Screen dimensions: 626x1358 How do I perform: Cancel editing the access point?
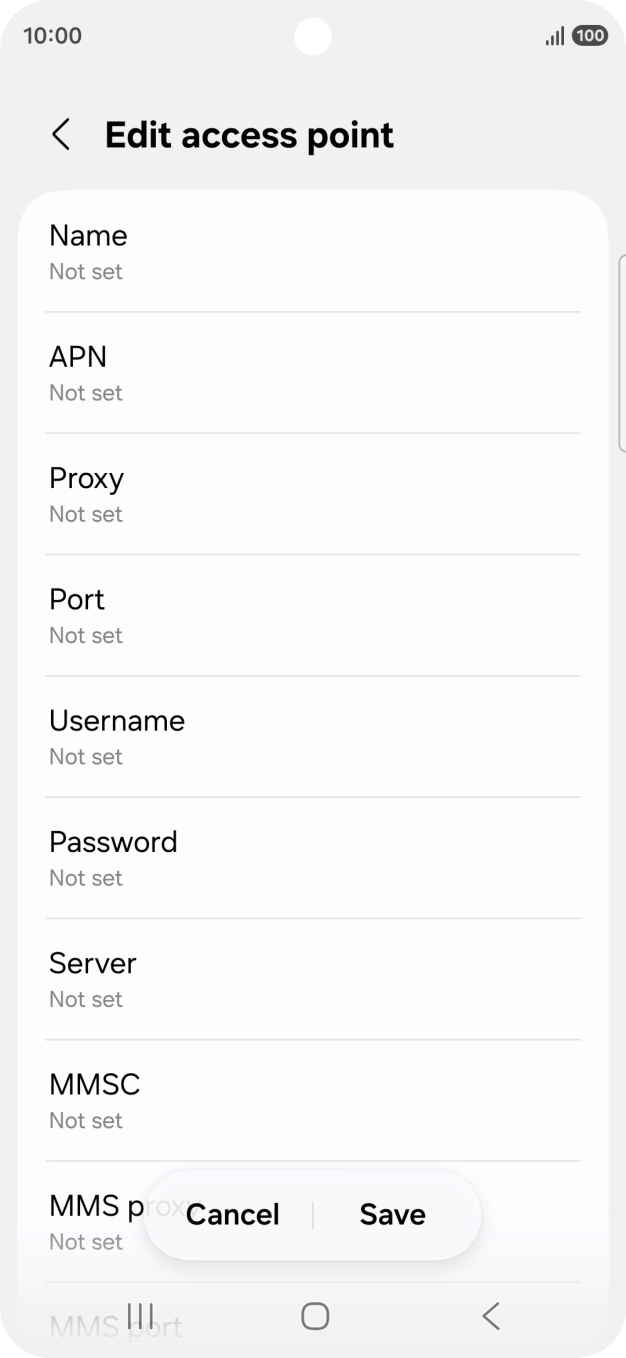pos(233,1214)
